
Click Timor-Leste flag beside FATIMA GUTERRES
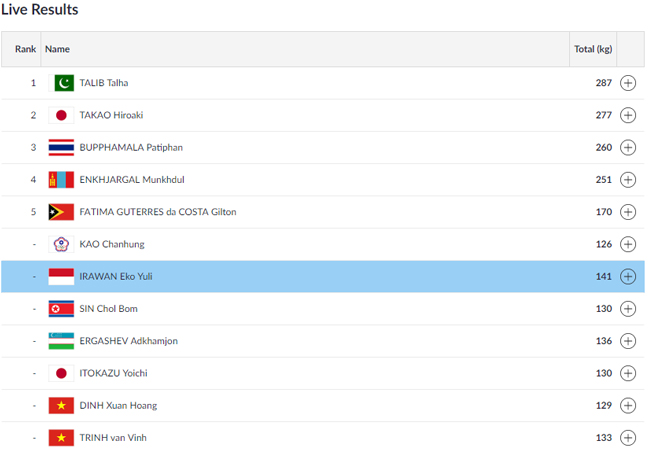[x=61, y=212]
